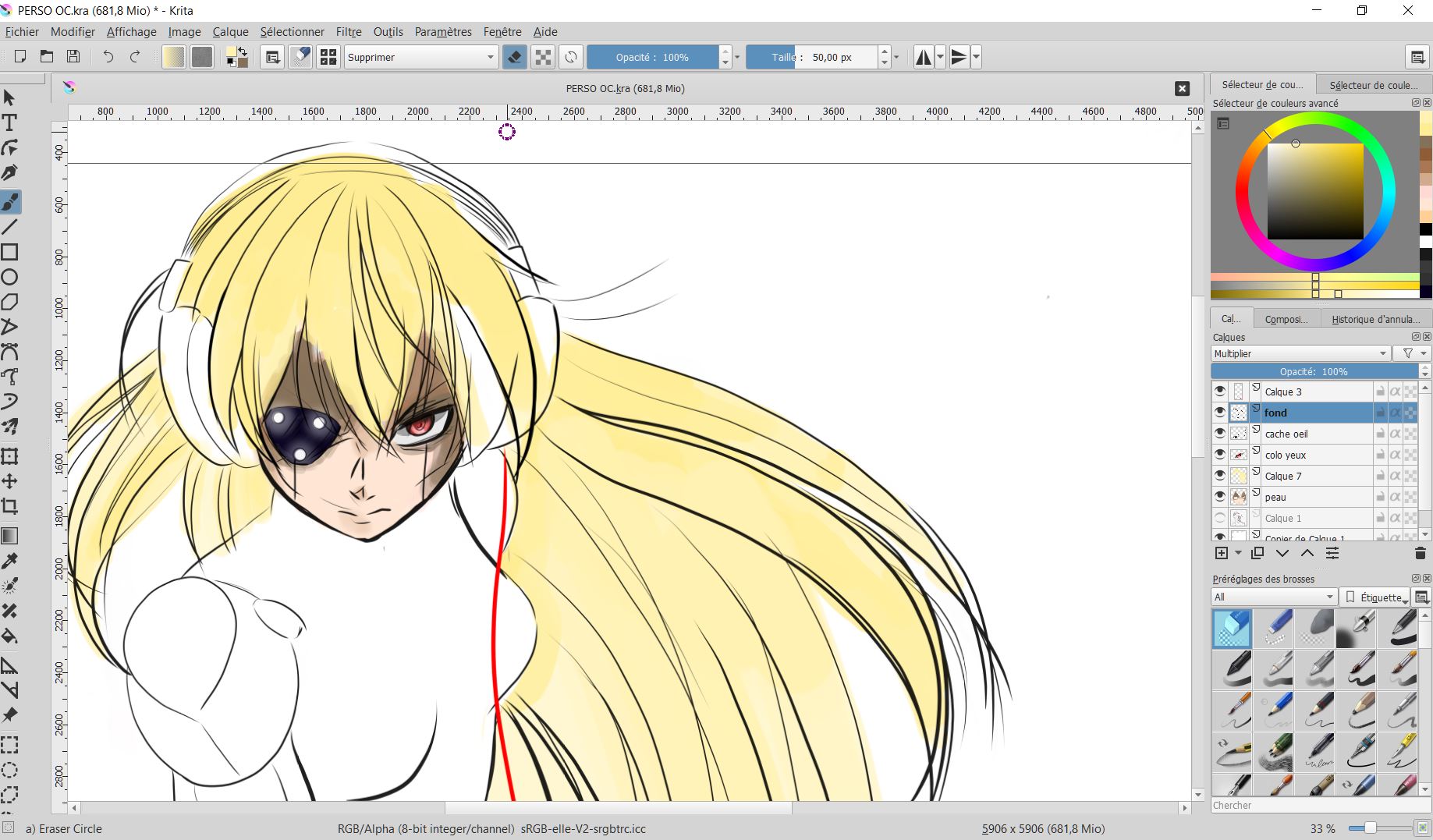
Task: Click the Étiquette button in brush presets
Action: [x=1378, y=597]
